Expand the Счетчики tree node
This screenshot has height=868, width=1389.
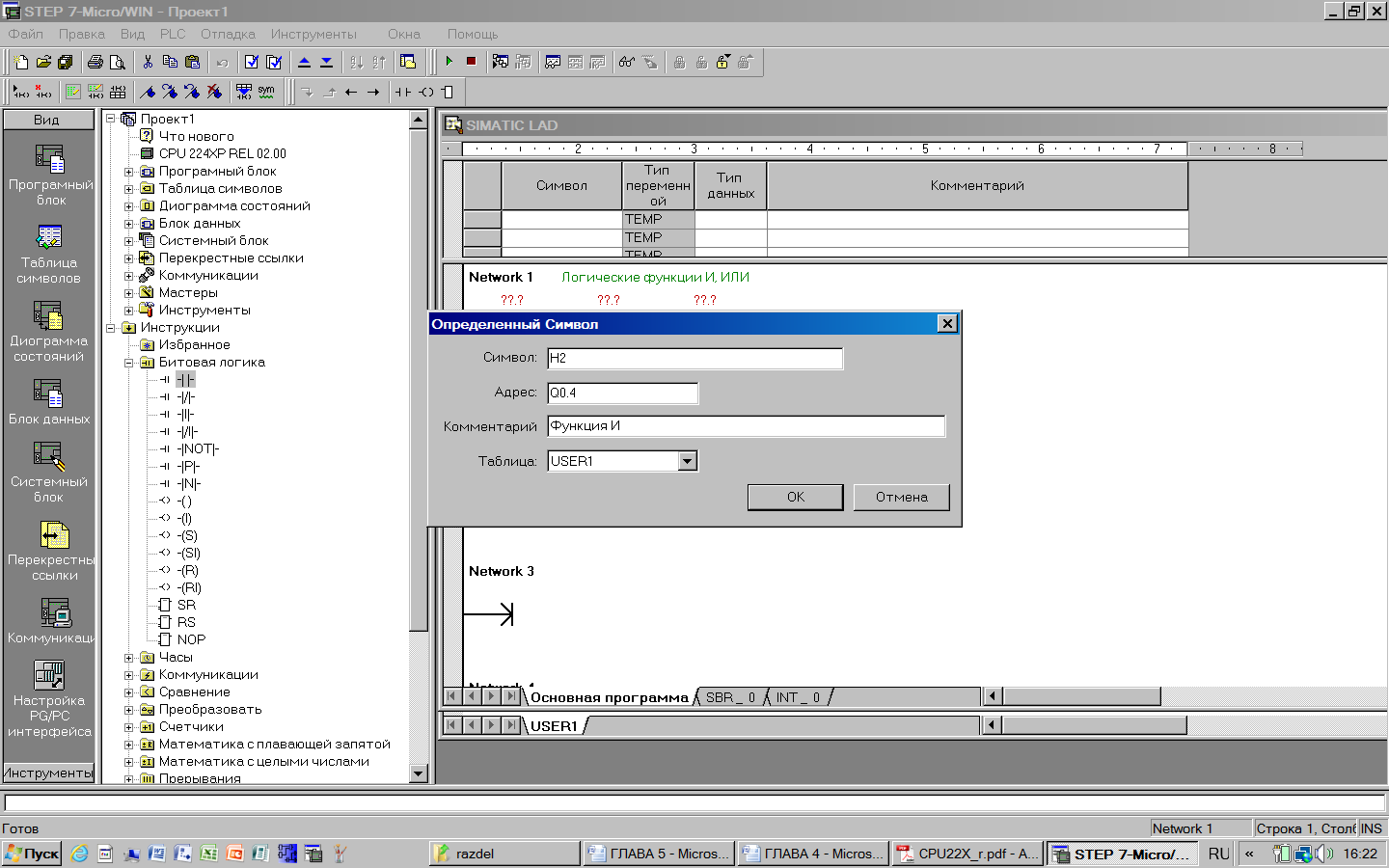tap(129, 727)
